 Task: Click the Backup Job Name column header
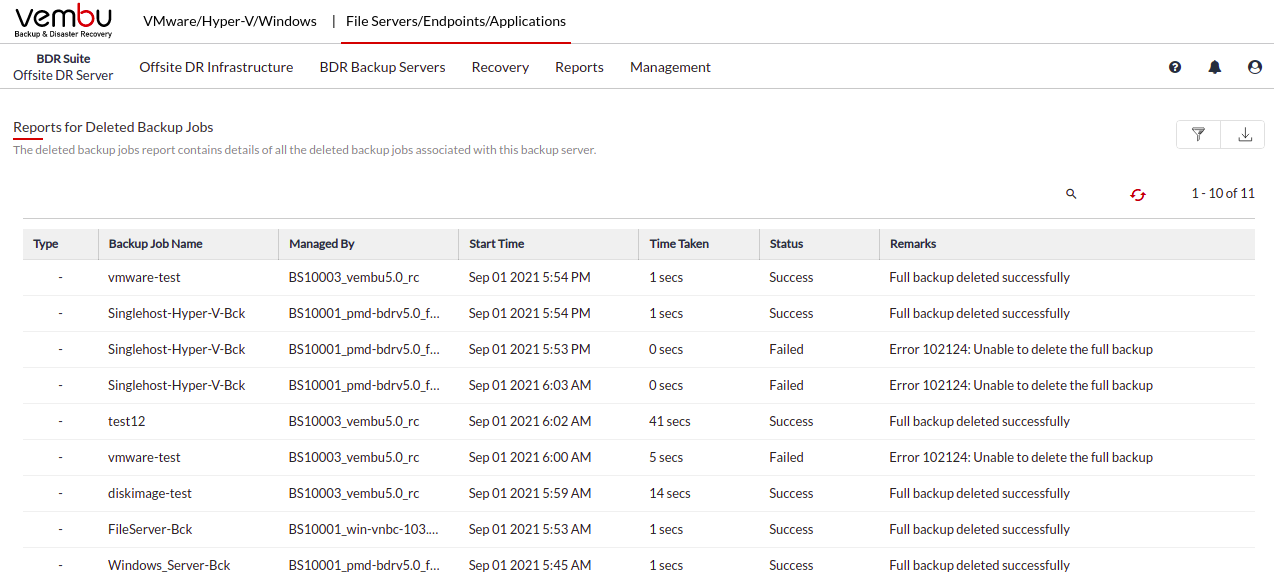[156, 244]
